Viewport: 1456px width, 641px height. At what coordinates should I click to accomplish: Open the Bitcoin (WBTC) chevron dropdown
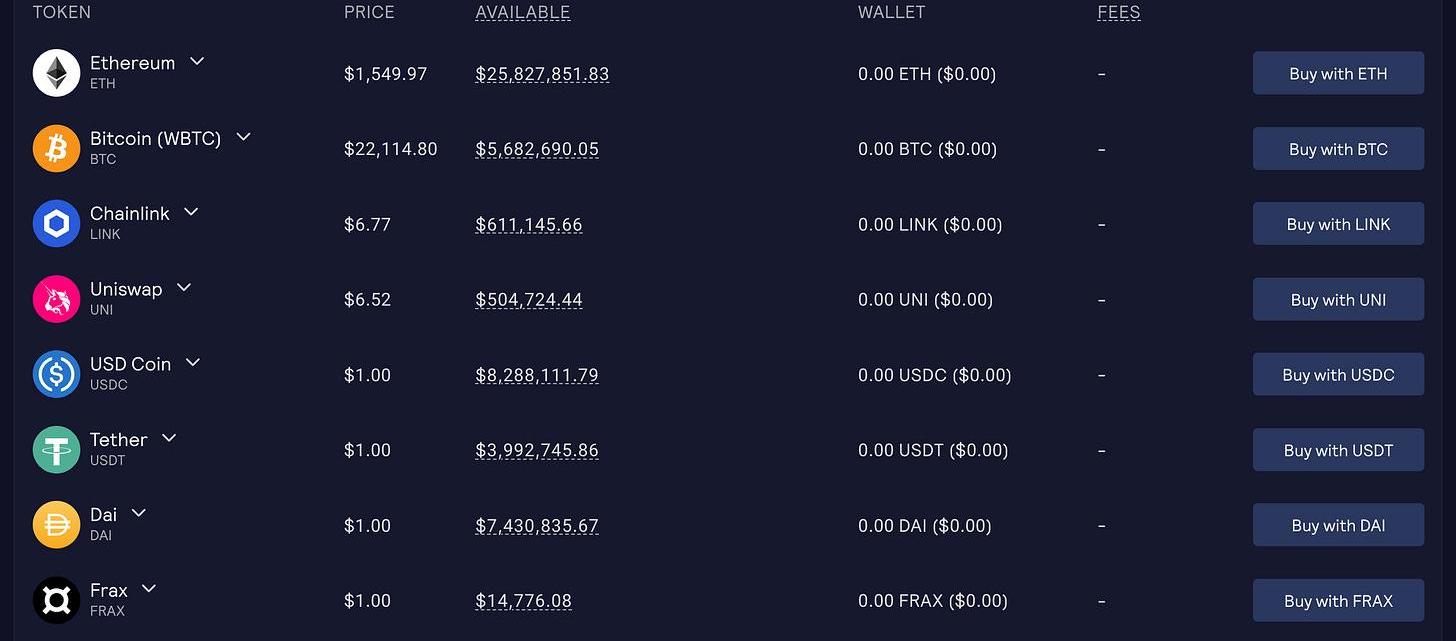[x=243, y=137]
